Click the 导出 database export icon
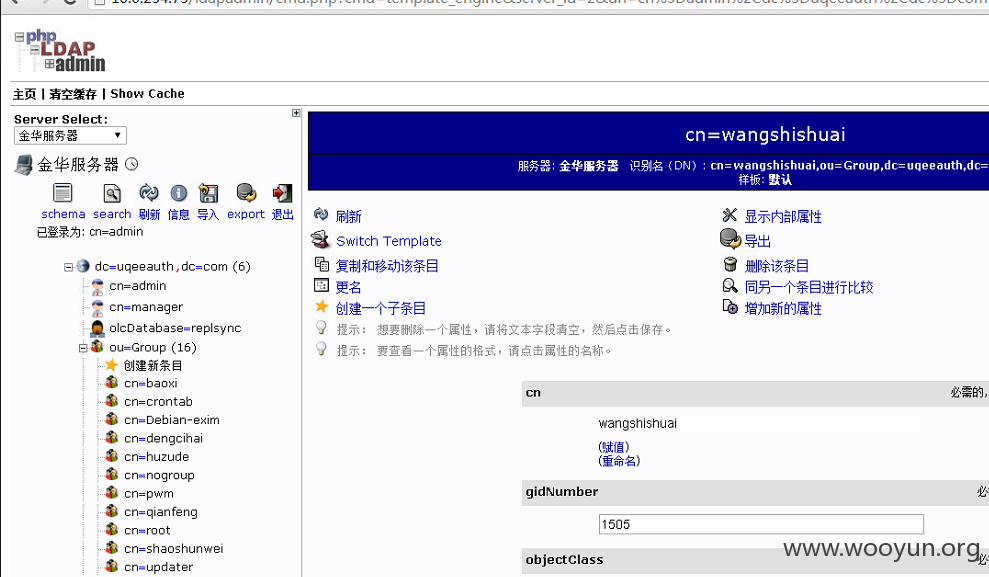The image size is (989, 577). click(730, 239)
